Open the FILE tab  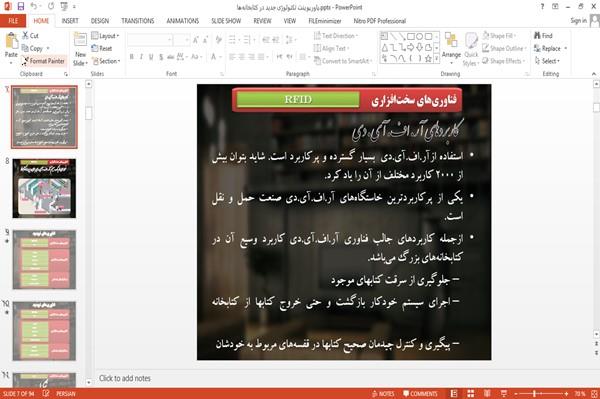pos(13,21)
